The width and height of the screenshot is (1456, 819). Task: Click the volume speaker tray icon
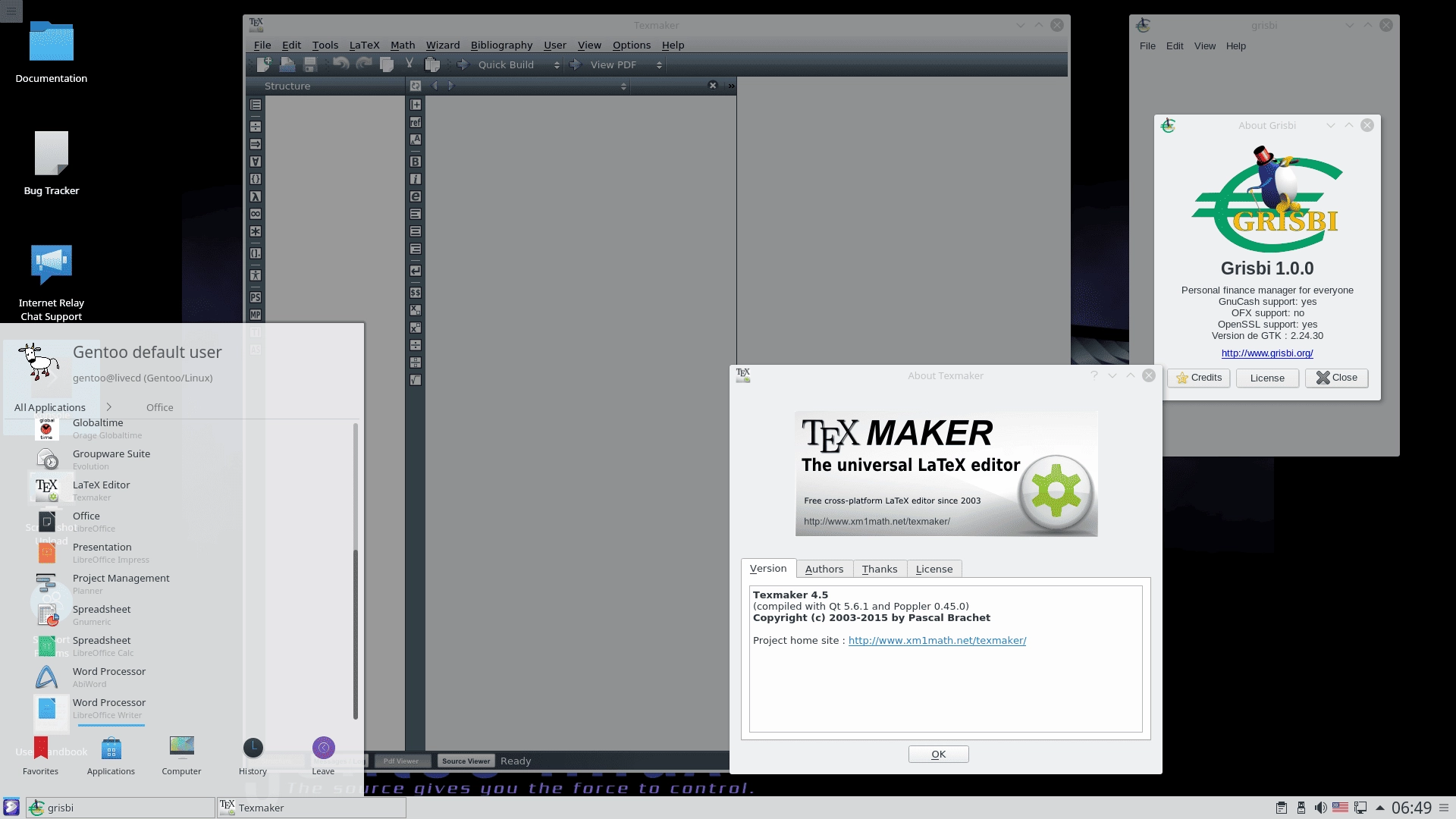click(1320, 808)
